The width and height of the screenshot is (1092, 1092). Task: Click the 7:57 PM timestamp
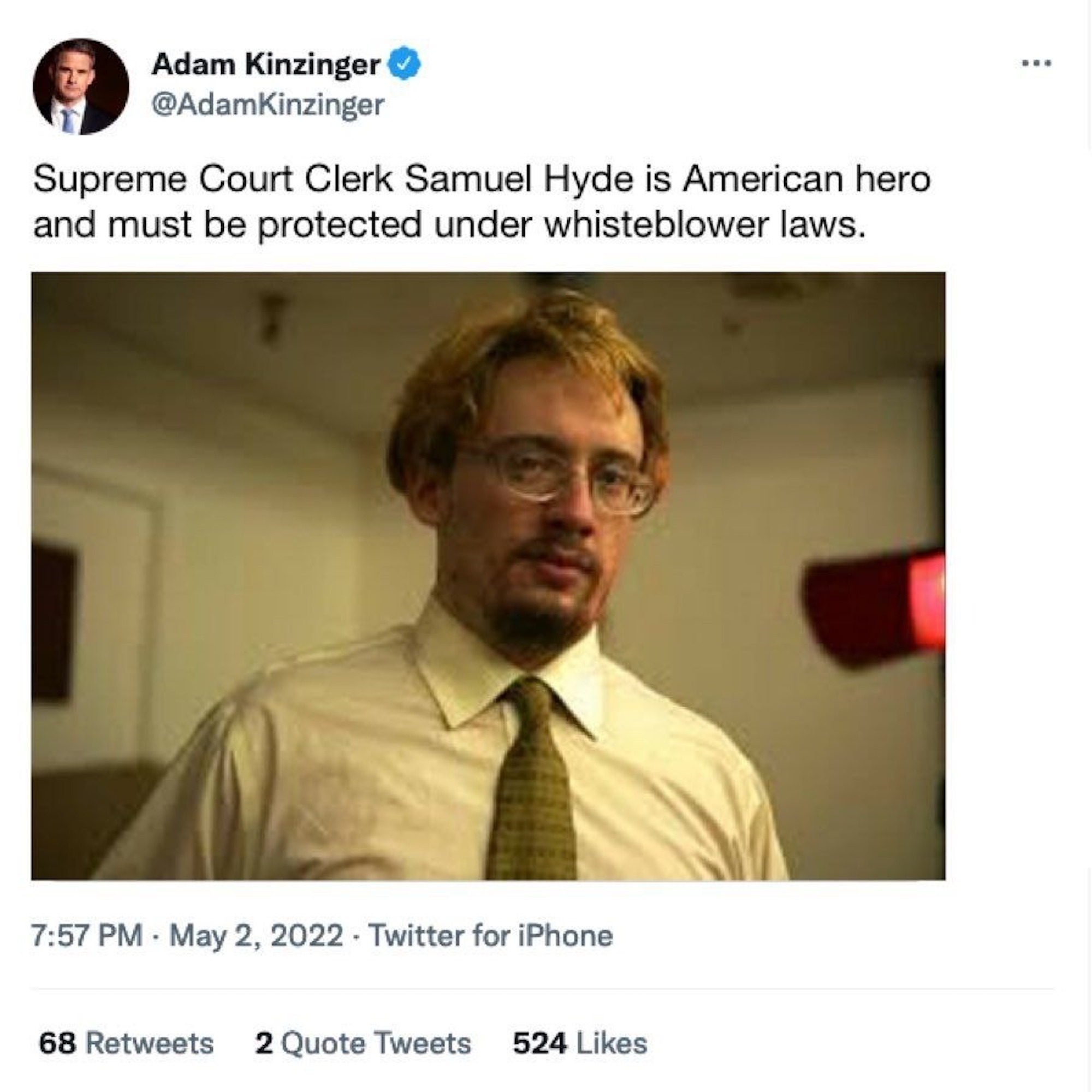[87, 935]
